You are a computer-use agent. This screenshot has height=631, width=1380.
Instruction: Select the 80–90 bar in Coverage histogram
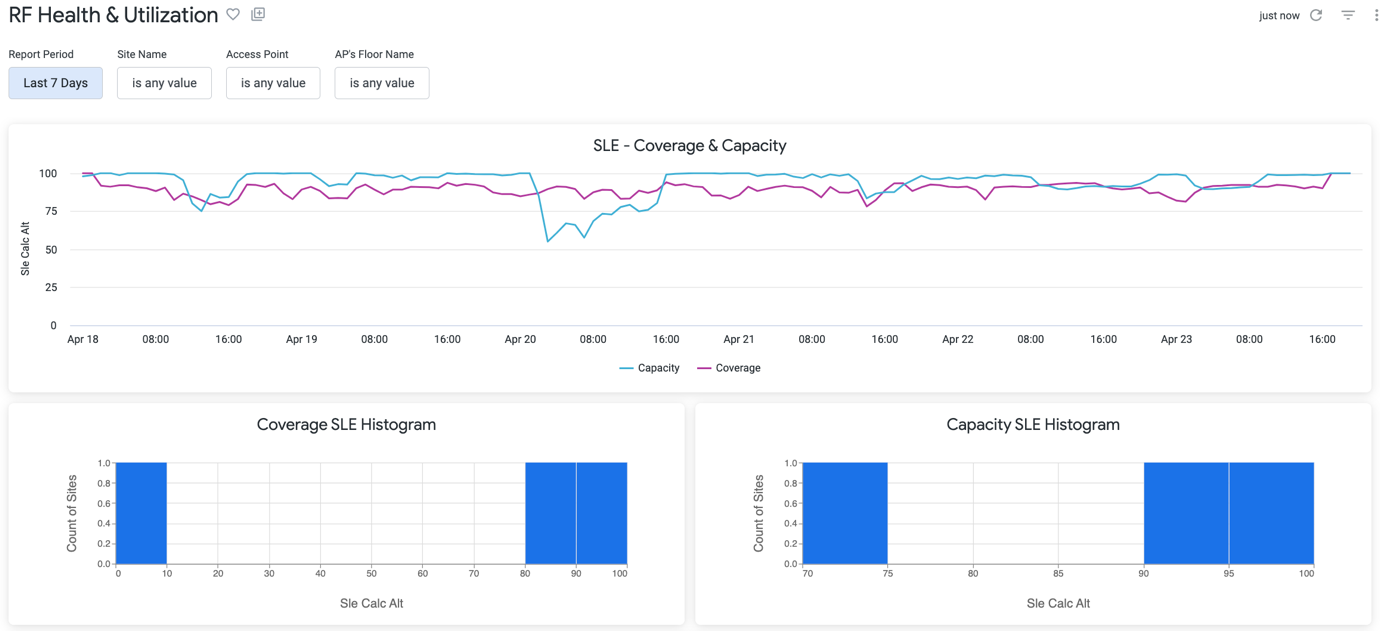pyautogui.click(x=550, y=513)
